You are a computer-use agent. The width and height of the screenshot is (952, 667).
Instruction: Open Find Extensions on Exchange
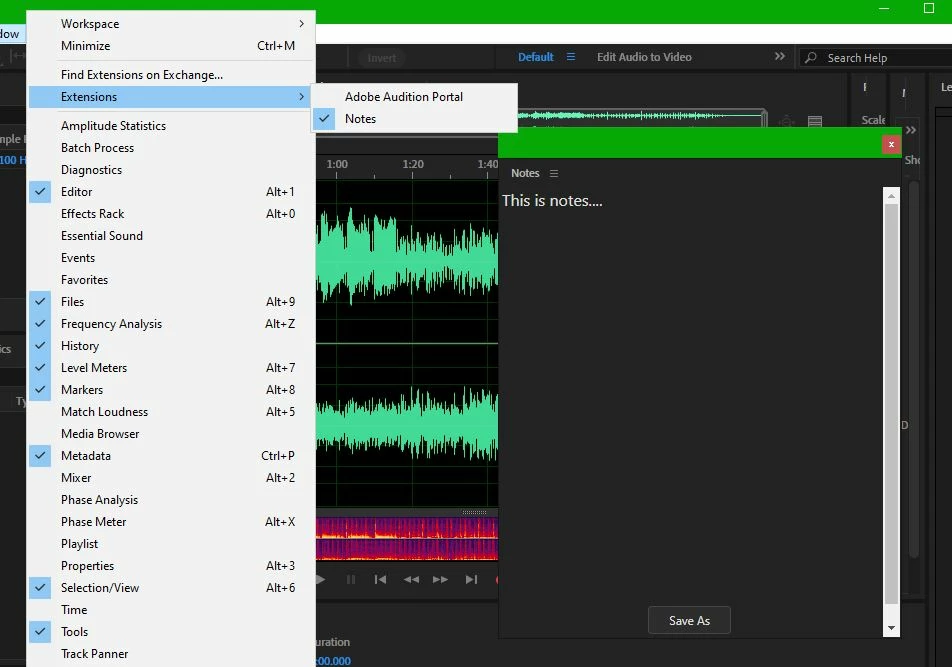point(172,75)
